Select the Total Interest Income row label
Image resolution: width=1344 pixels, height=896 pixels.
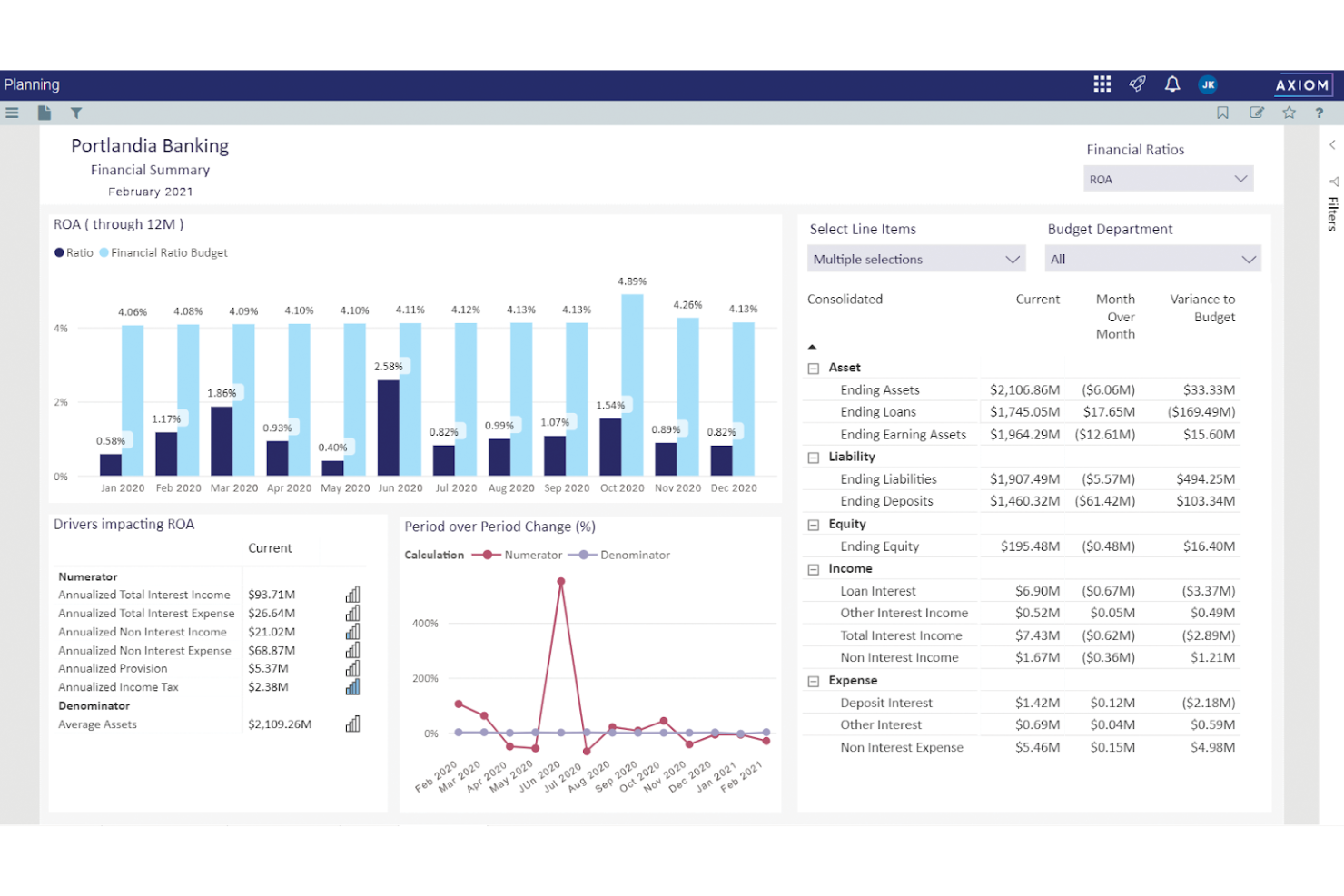pos(901,635)
